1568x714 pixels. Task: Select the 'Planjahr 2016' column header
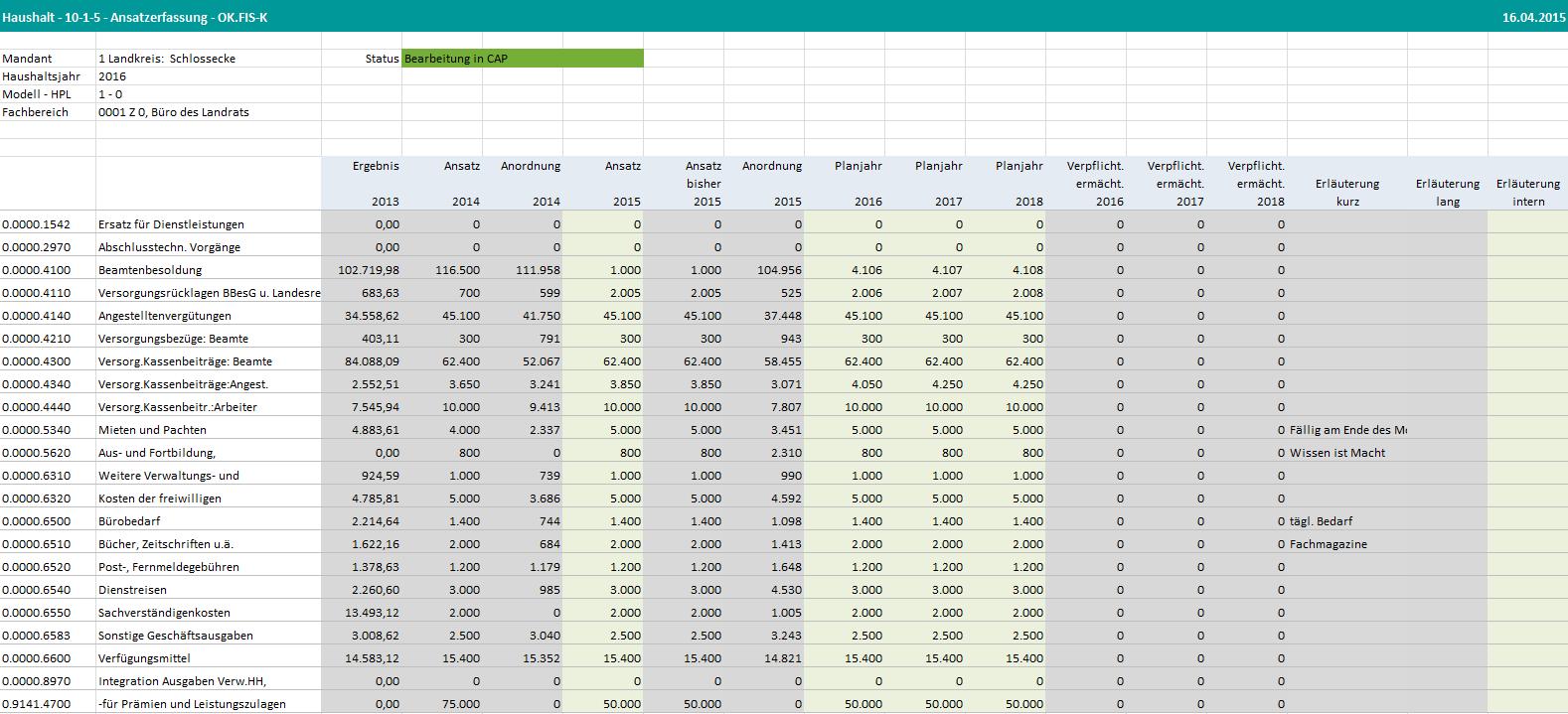tap(859, 184)
